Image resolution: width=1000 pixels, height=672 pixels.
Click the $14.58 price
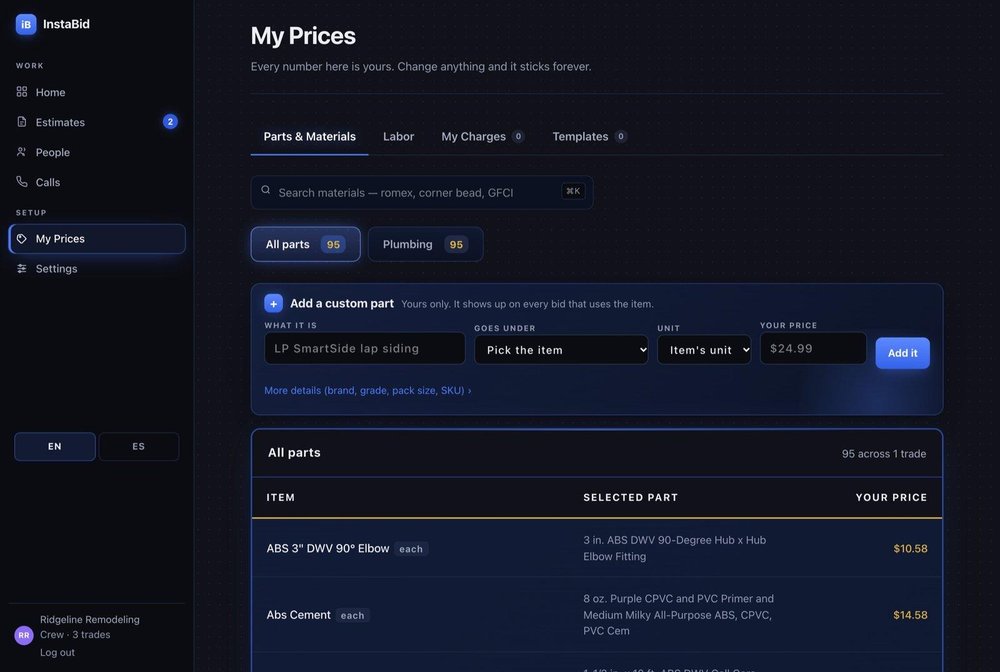910,615
